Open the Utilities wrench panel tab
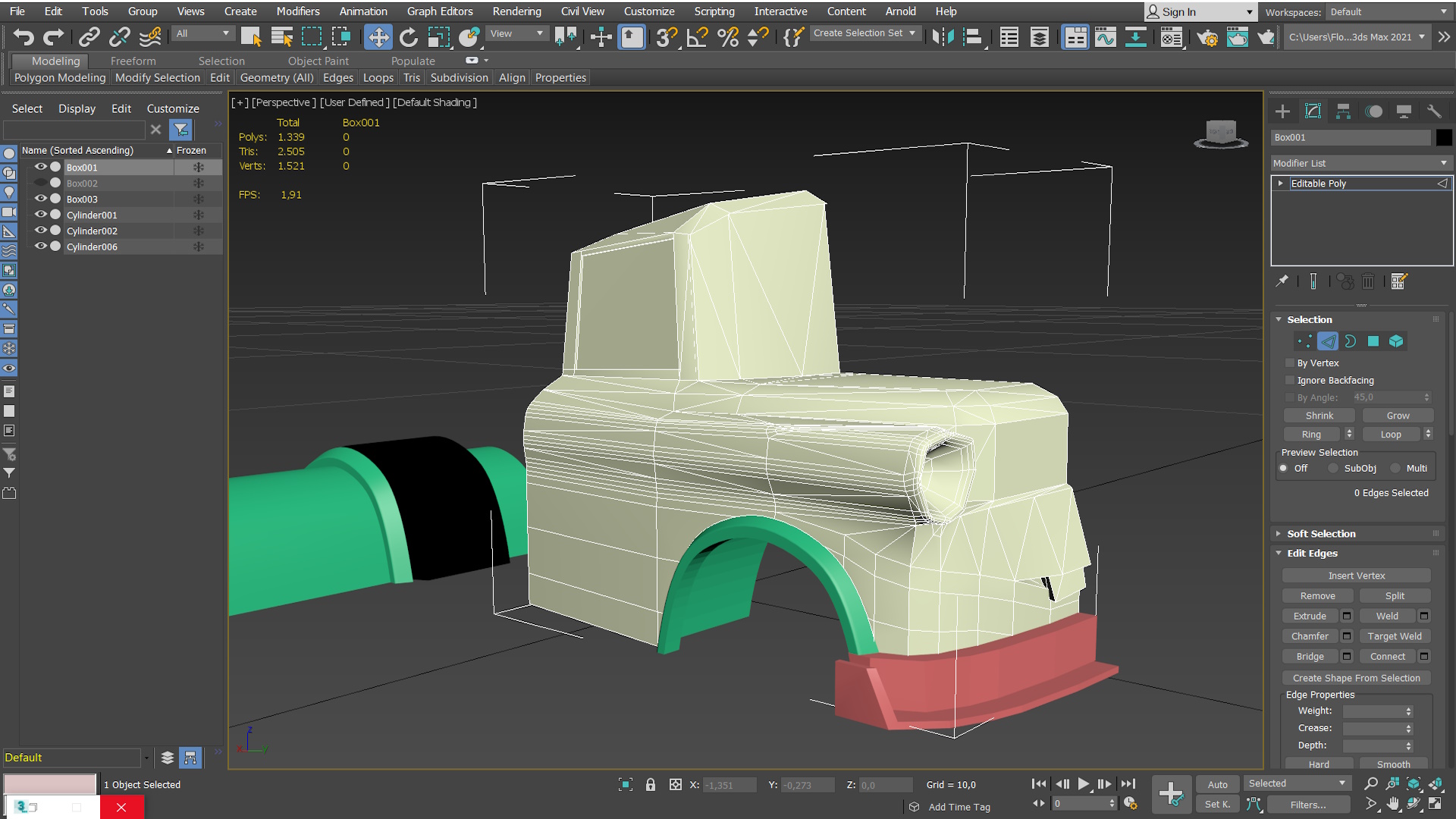The height and width of the screenshot is (819, 1456). pos(1434,111)
